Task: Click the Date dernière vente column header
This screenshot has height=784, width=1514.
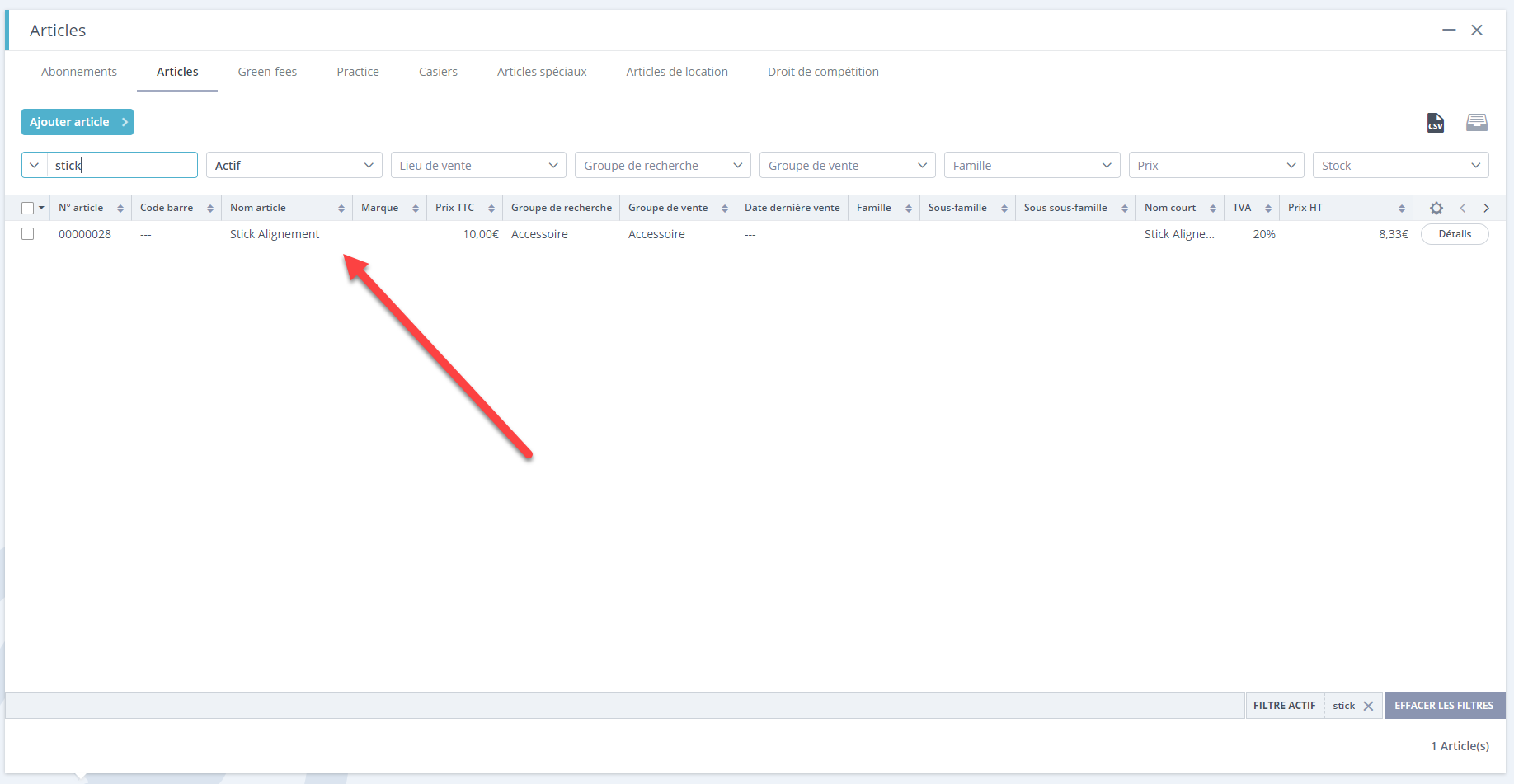Action: click(792, 208)
